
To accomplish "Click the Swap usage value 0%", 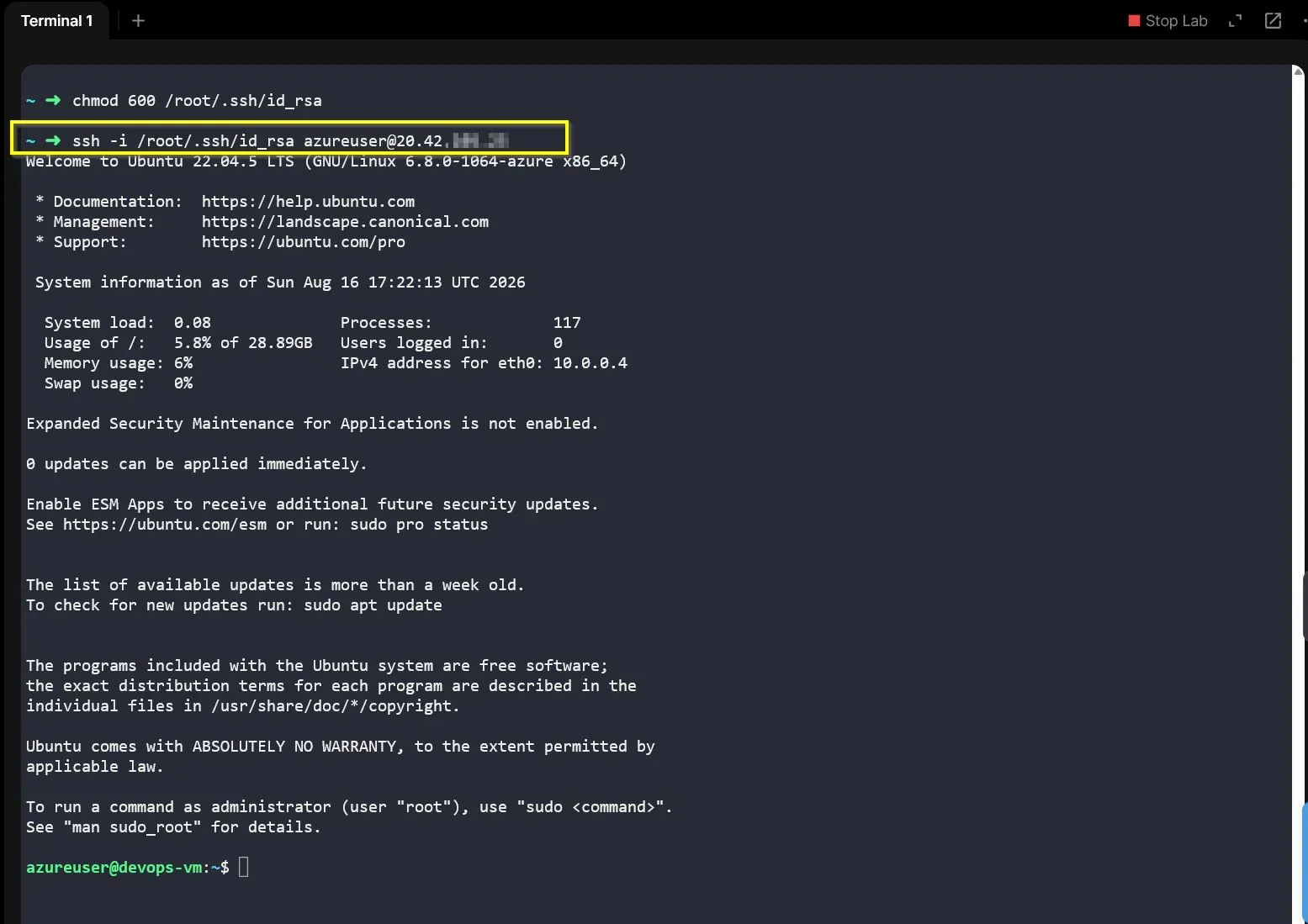I will pyautogui.click(x=183, y=383).
